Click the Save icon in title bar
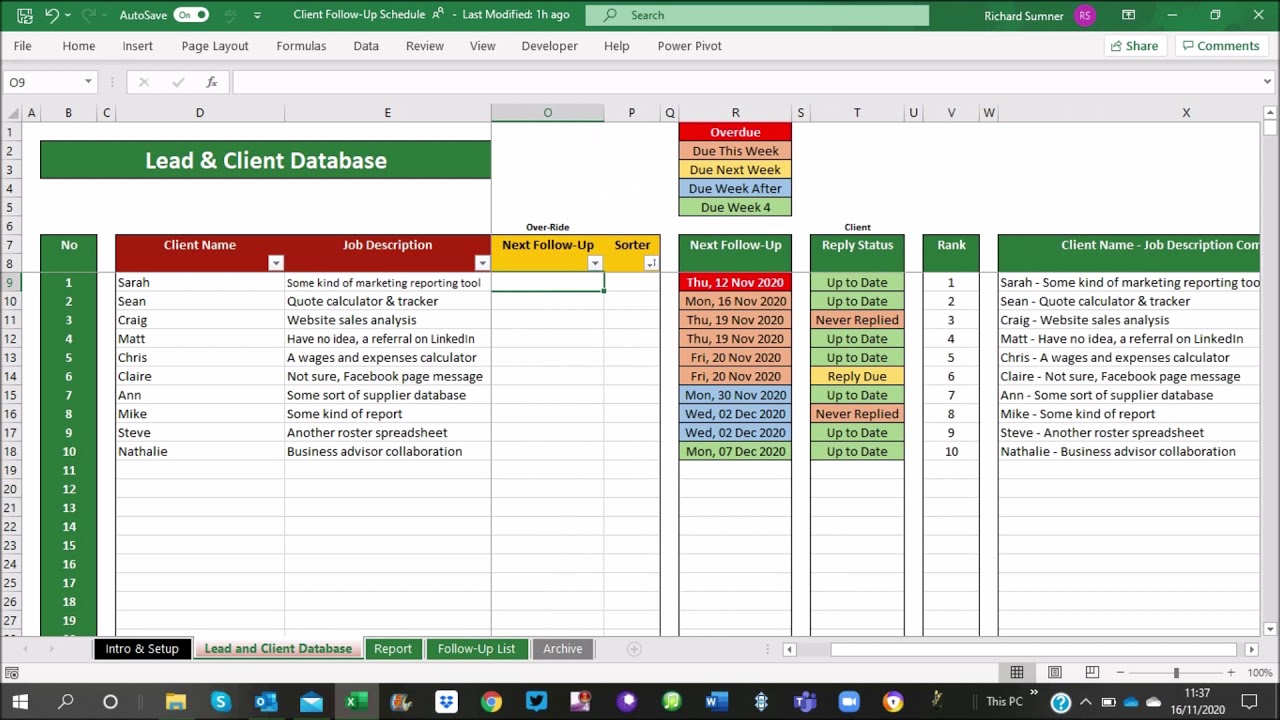The width and height of the screenshot is (1280, 720). tap(24, 15)
